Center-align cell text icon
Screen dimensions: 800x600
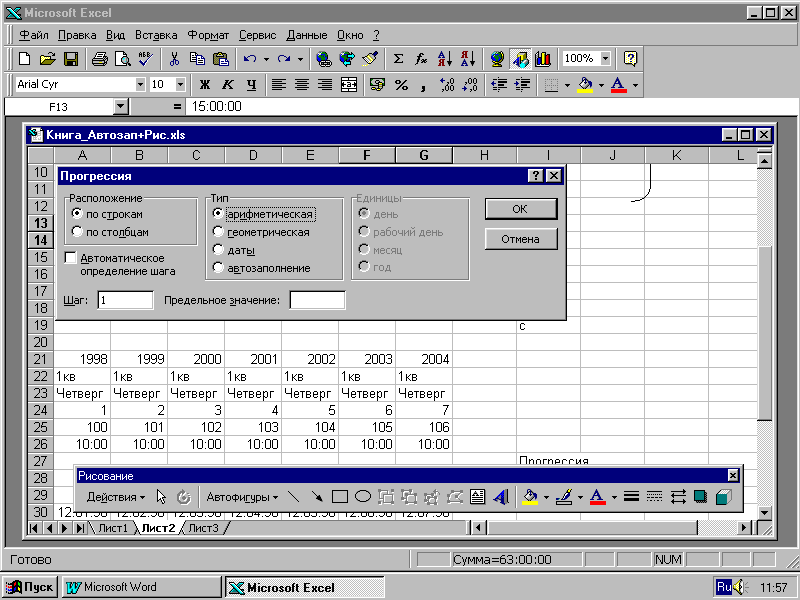pos(302,85)
